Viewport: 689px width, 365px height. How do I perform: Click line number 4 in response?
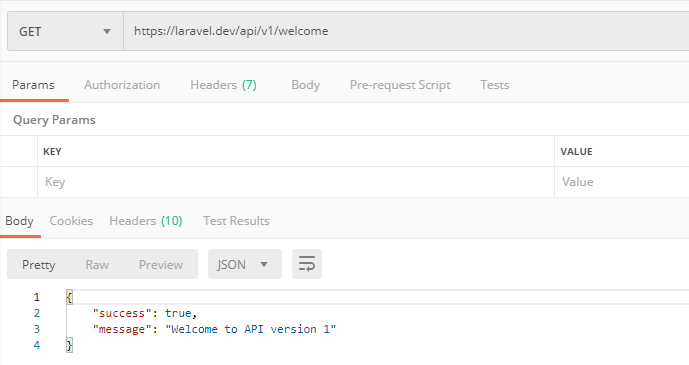pyautogui.click(x=37, y=345)
